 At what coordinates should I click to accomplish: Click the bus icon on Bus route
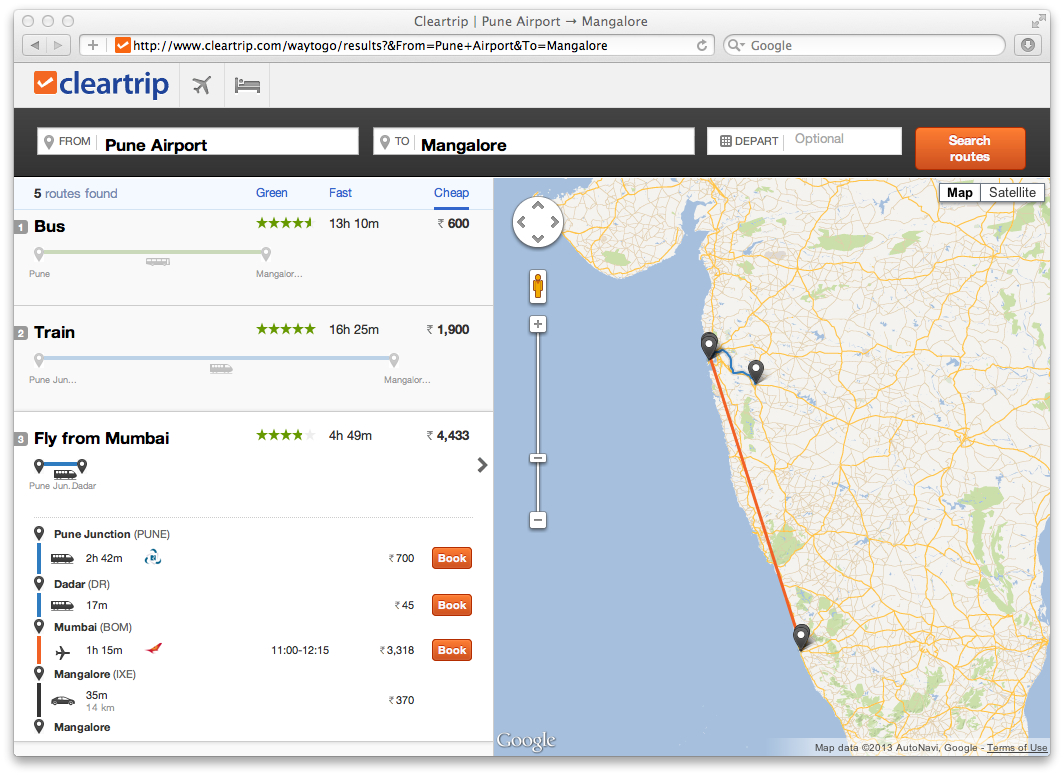pos(157,261)
